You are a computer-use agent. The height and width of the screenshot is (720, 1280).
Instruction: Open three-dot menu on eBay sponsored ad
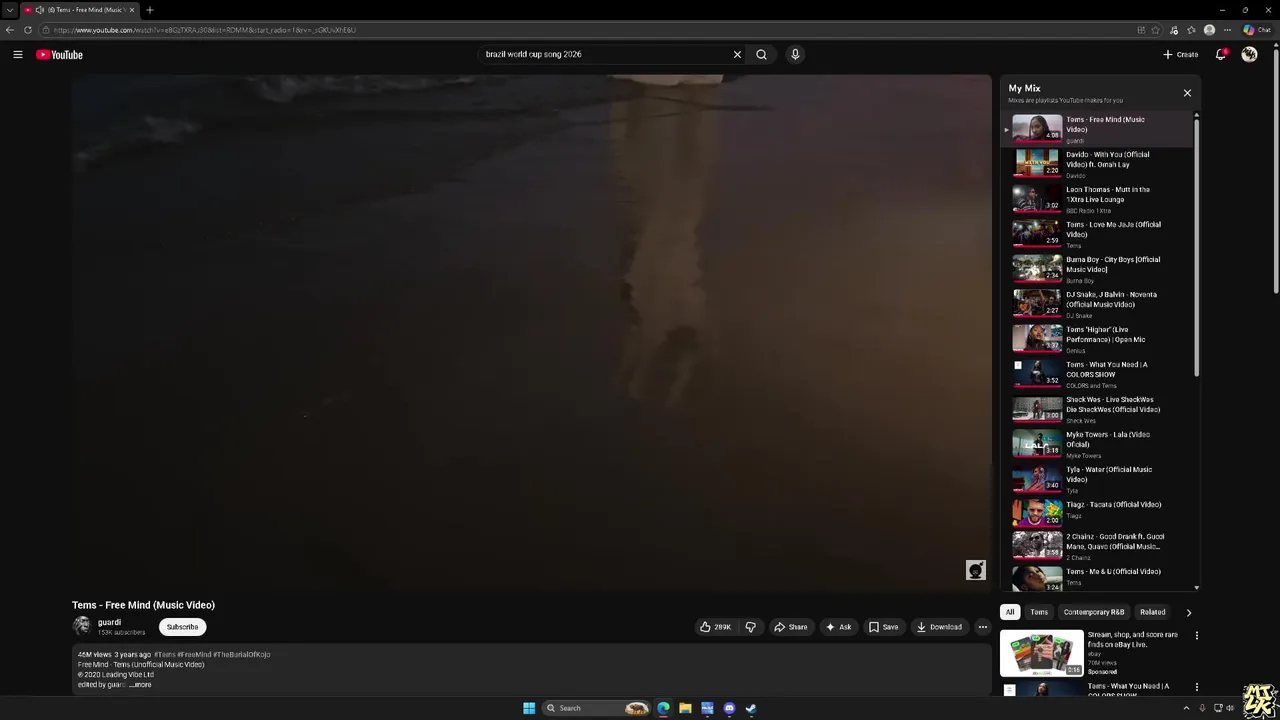[x=1196, y=635]
